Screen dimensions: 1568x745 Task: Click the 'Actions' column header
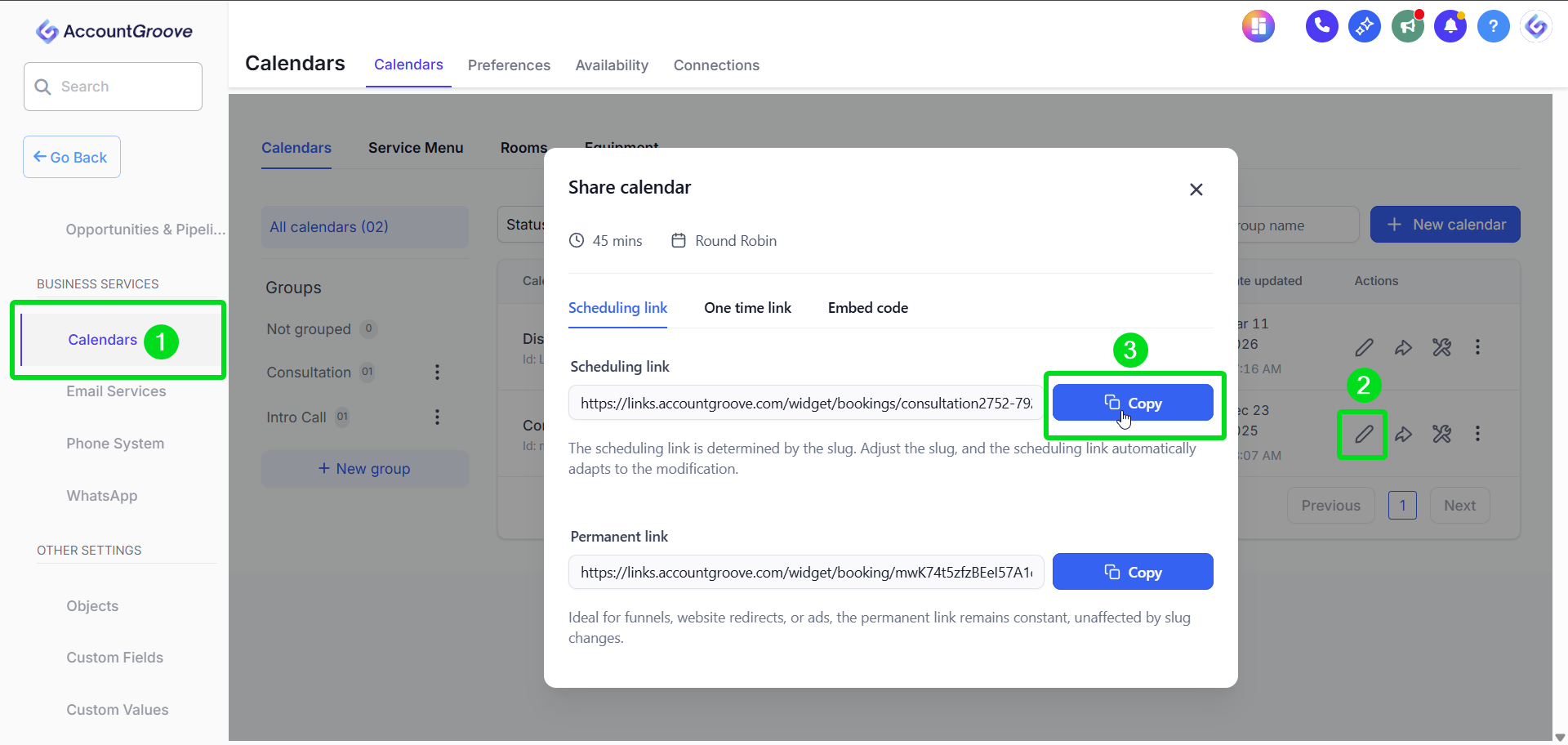1376,281
